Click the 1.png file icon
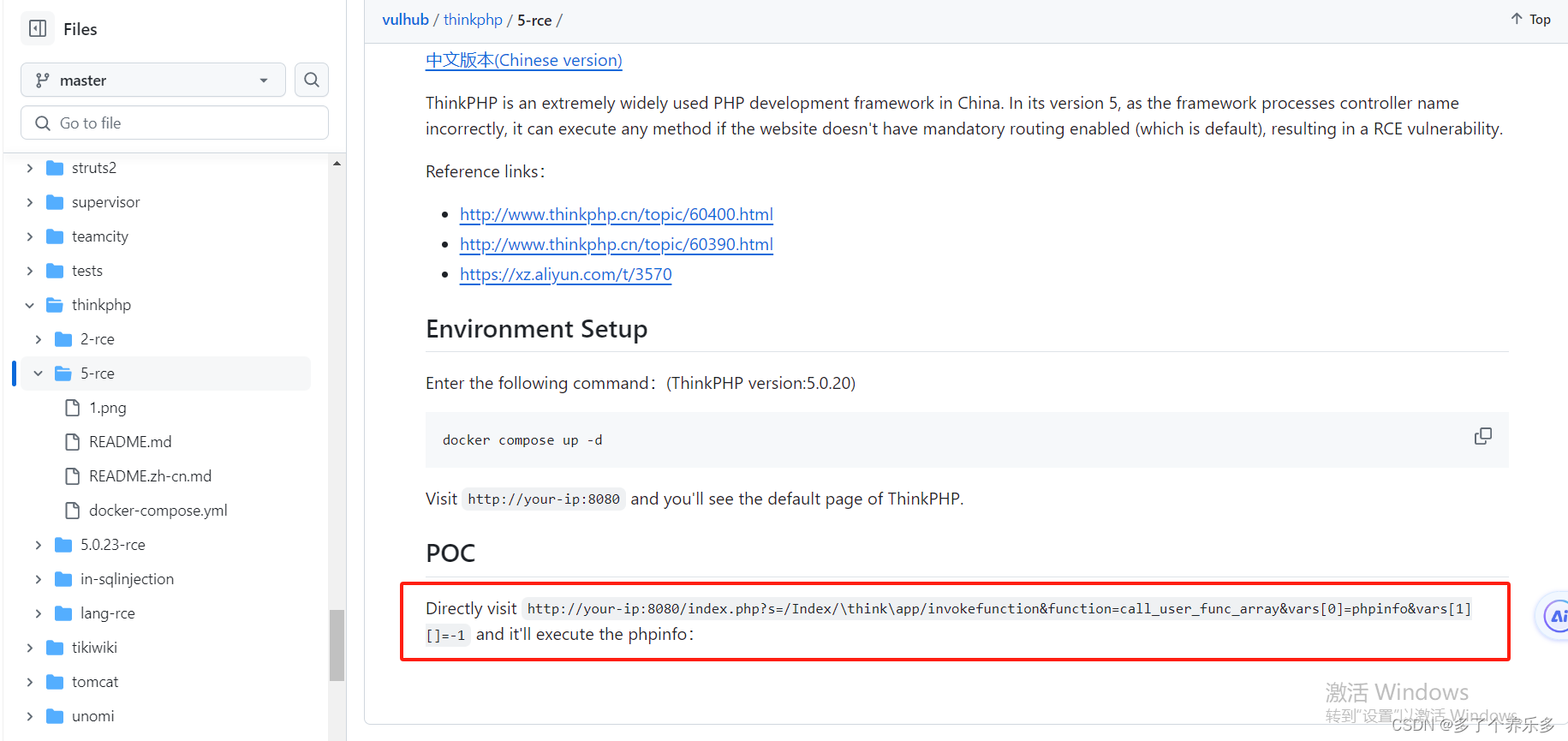The height and width of the screenshot is (741, 1568). [x=73, y=408]
